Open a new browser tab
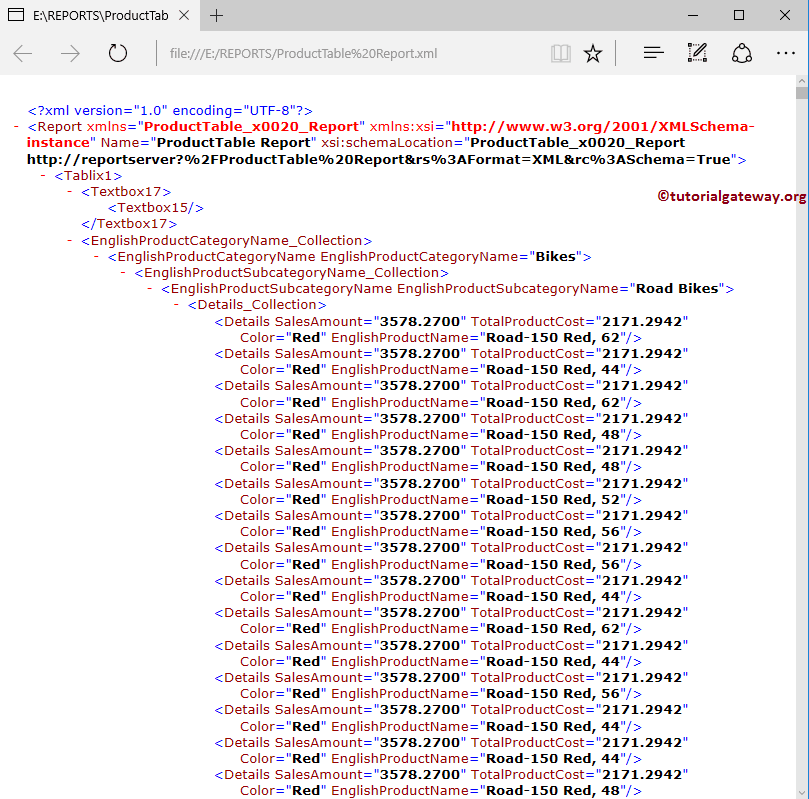This screenshot has width=809, height=799. point(216,15)
